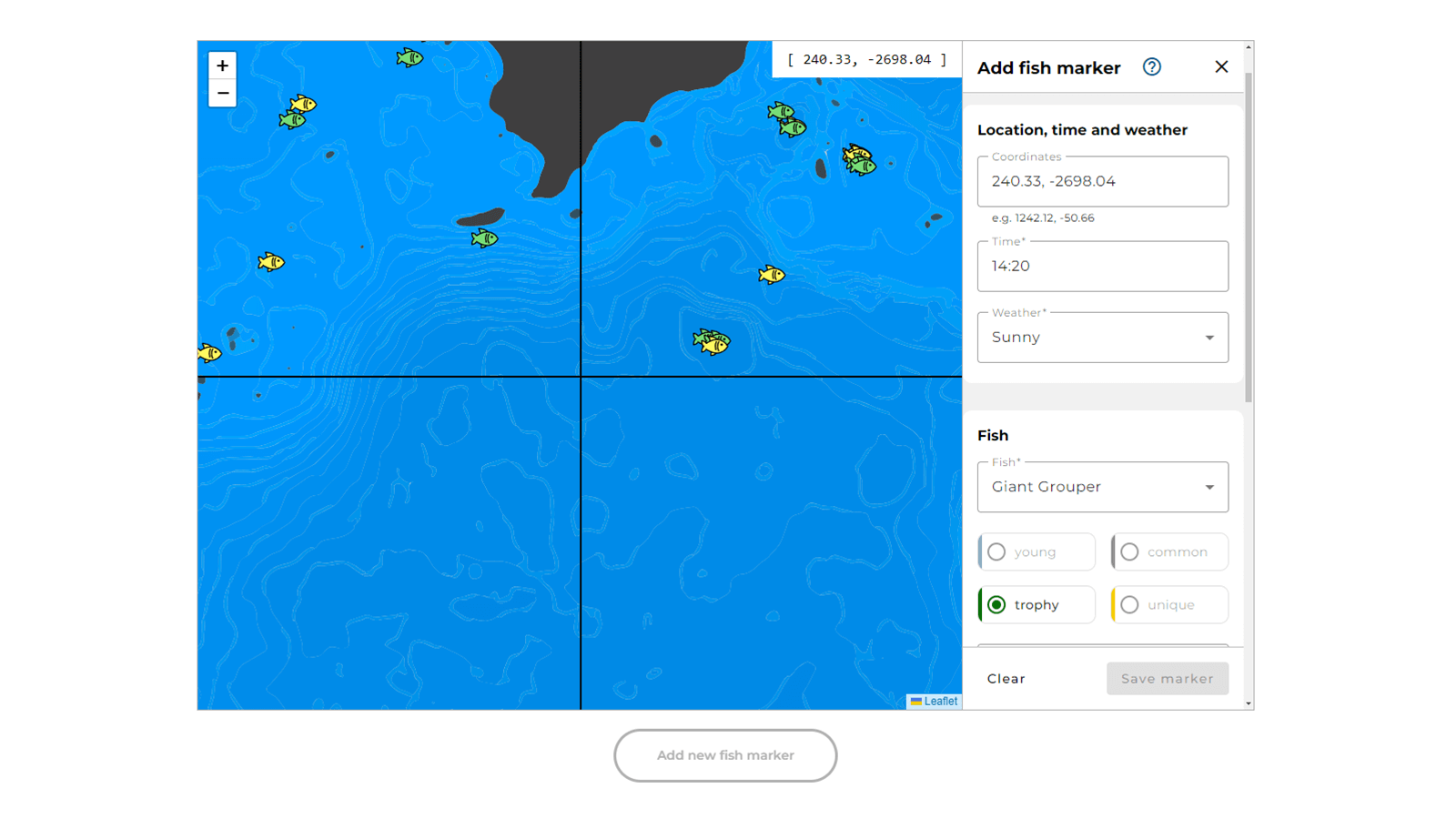Click green fish marker below dark island
This screenshot has height=819, width=1456.
[x=484, y=238]
